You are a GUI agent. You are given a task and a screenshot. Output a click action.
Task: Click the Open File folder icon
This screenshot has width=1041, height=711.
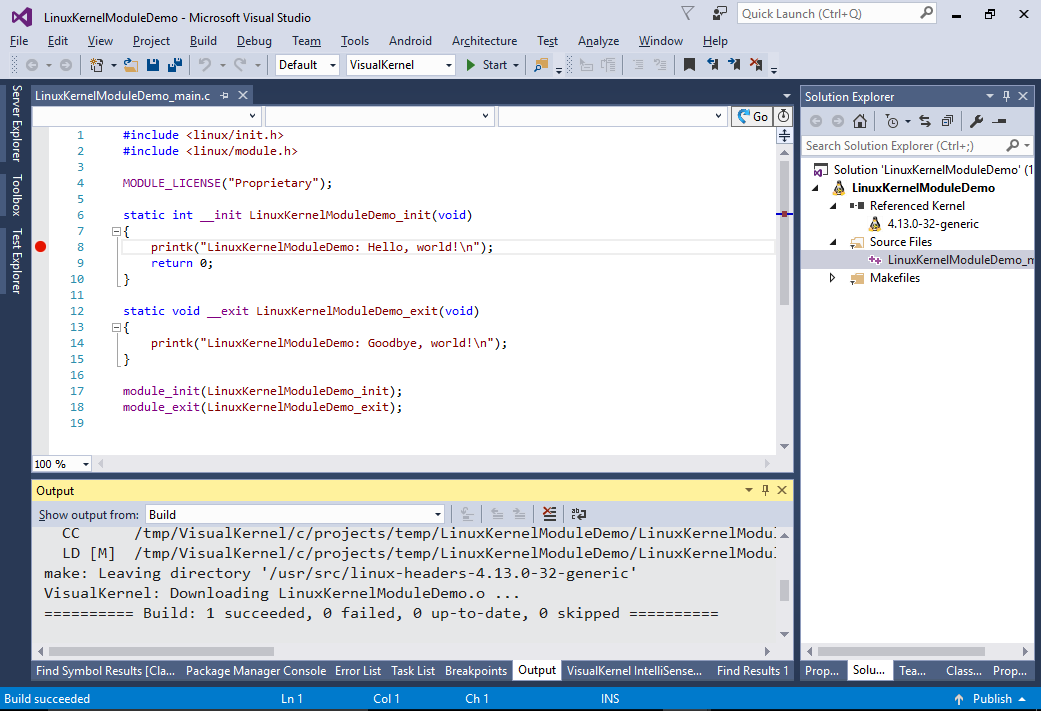tap(131, 64)
